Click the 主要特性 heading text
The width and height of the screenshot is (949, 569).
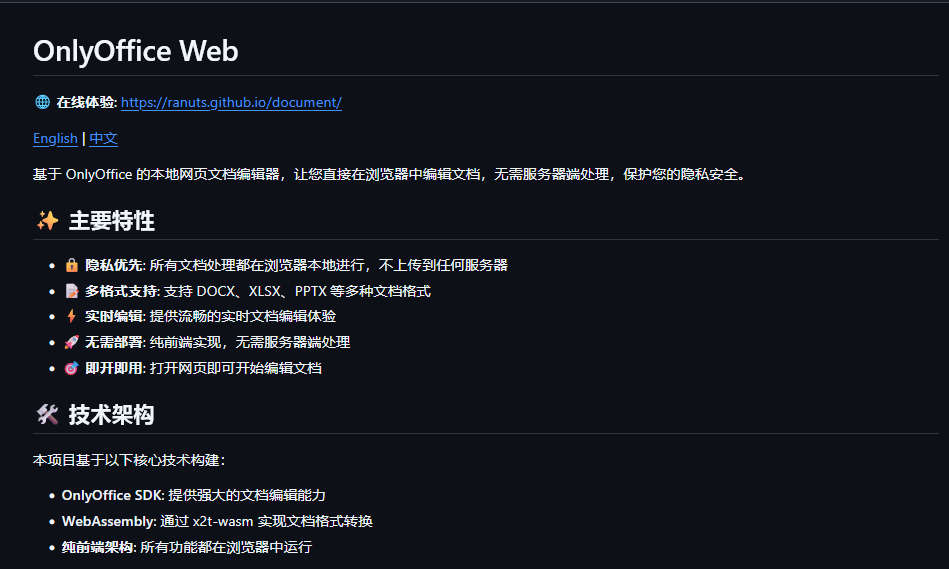(x=111, y=221)
